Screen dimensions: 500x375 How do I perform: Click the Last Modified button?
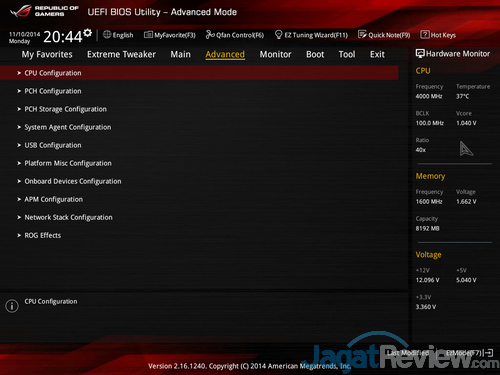pyautogui.click(x=408, y=353)
